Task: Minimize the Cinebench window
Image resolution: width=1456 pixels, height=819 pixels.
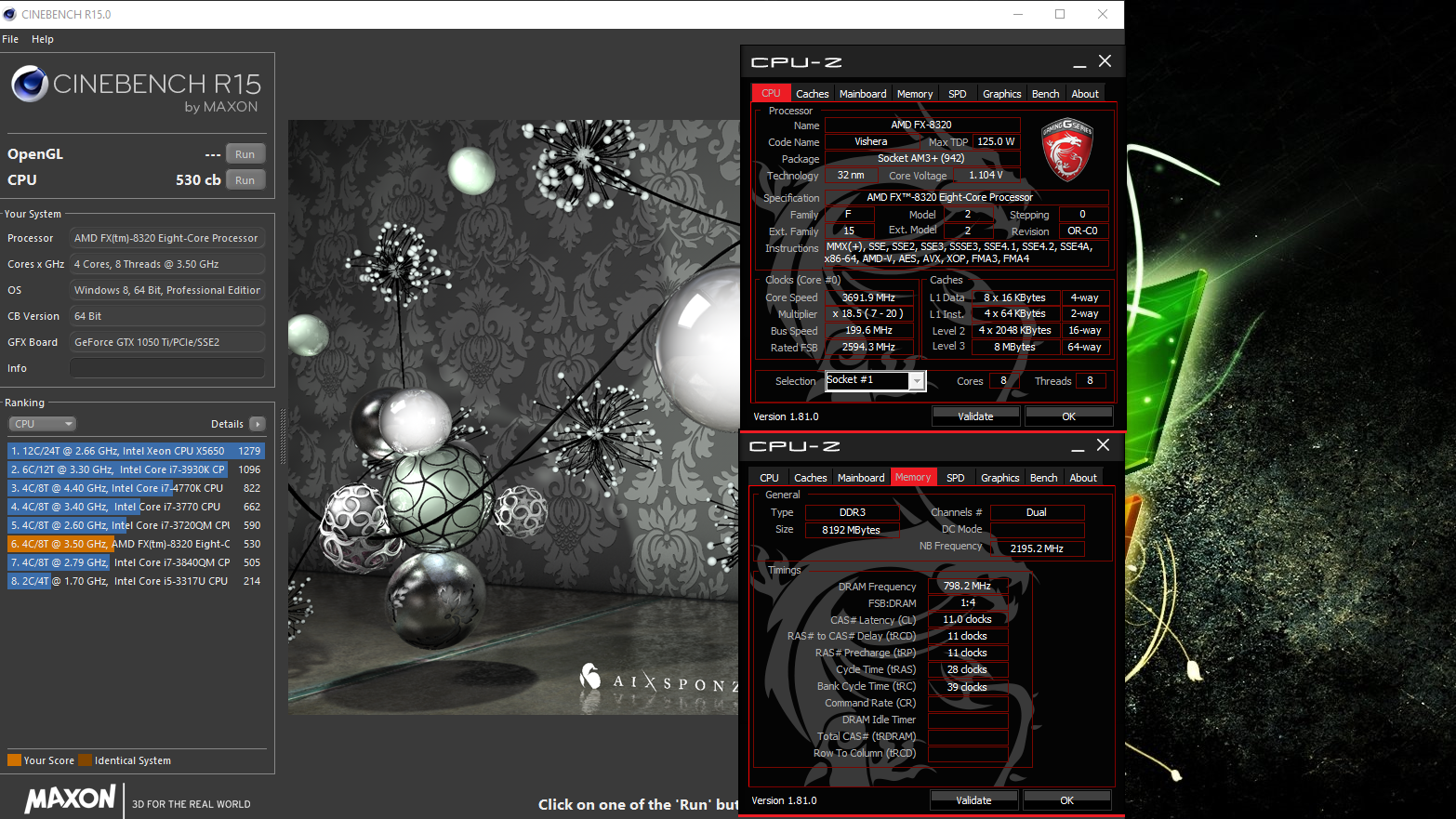Action: [1017, 14]
